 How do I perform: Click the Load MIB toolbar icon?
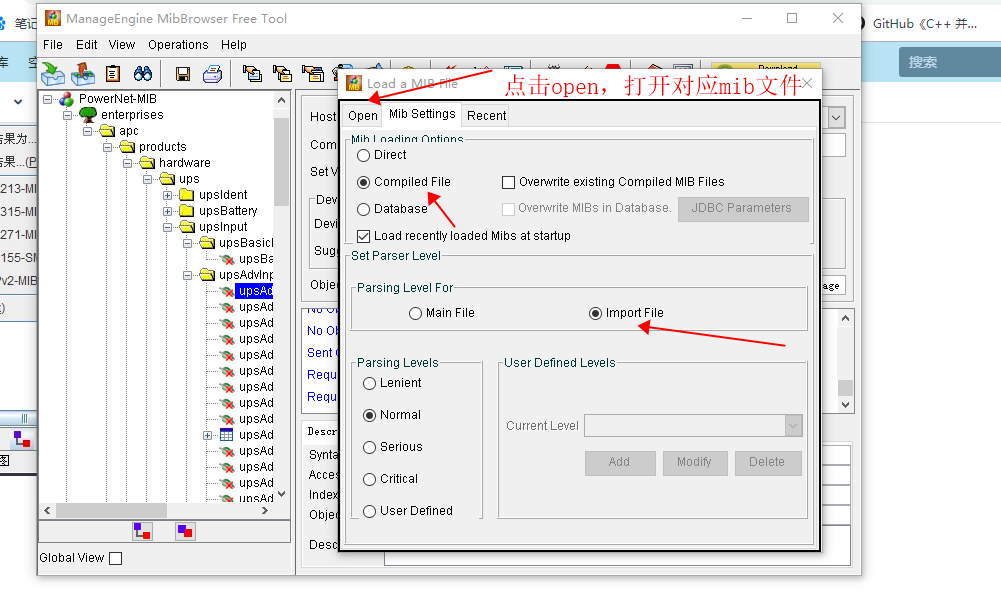[52, 74]
